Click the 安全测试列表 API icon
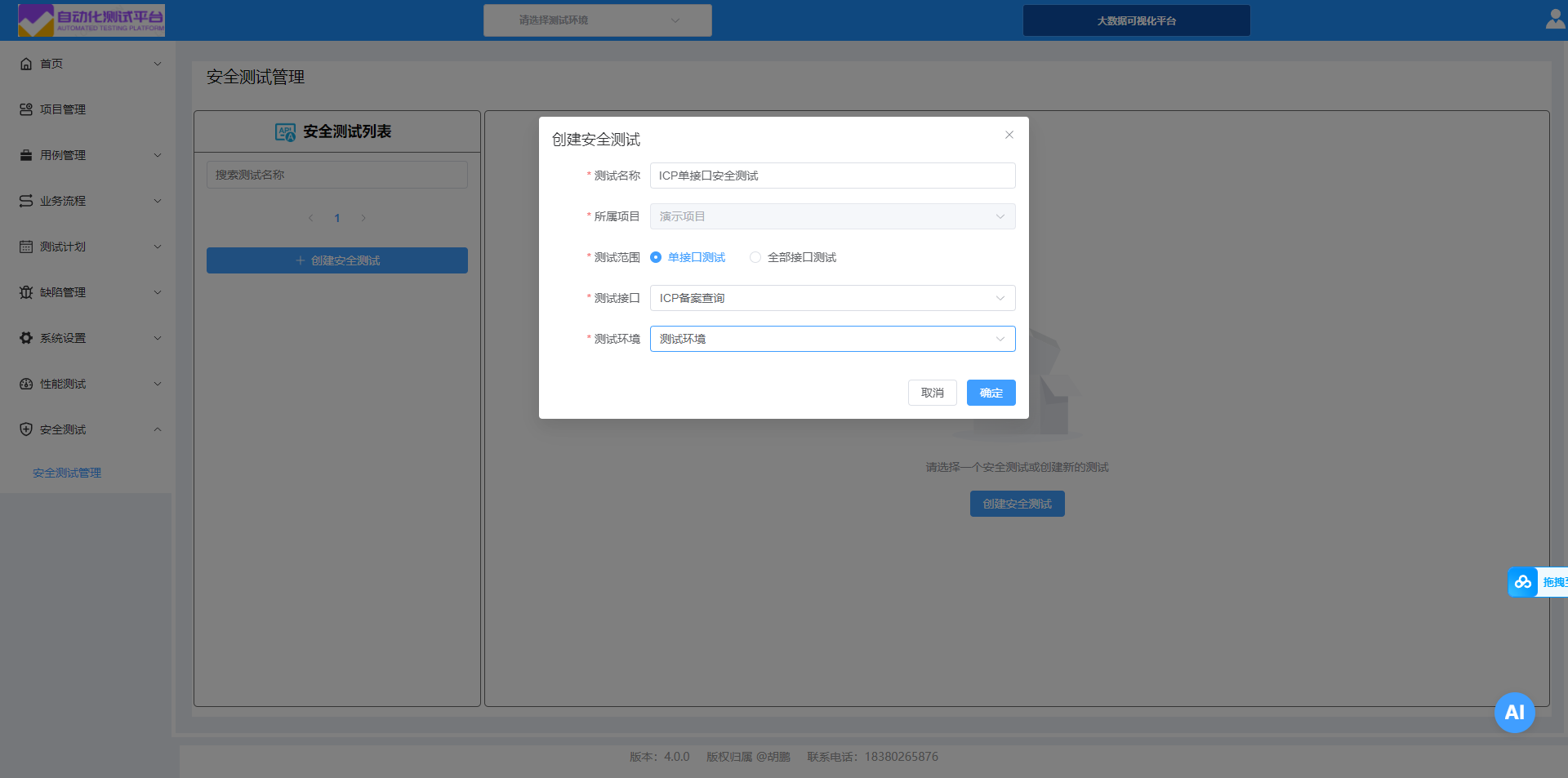This screenshot has height=778, width=1568. coord(285,132)
